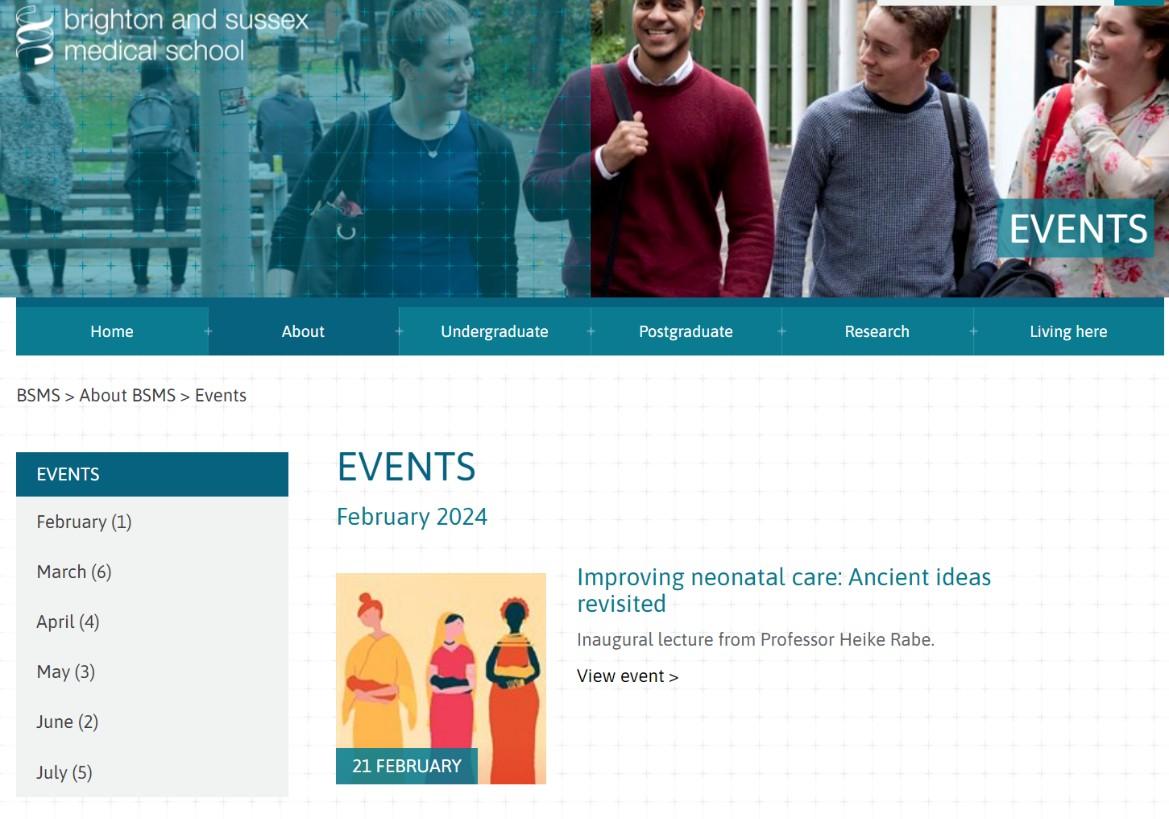Screen dimensions: 1169x819
Task: Open June (2) events list
Action: 152,721
